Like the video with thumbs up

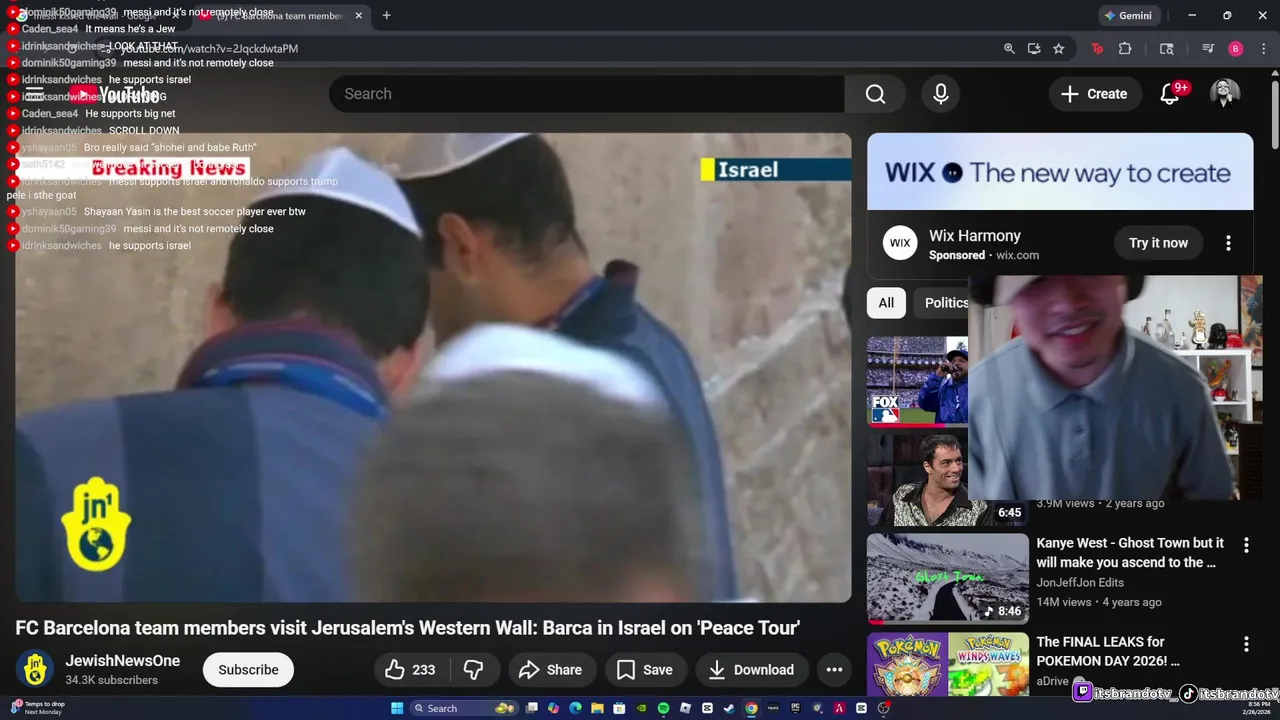click(x=410, y=670)
